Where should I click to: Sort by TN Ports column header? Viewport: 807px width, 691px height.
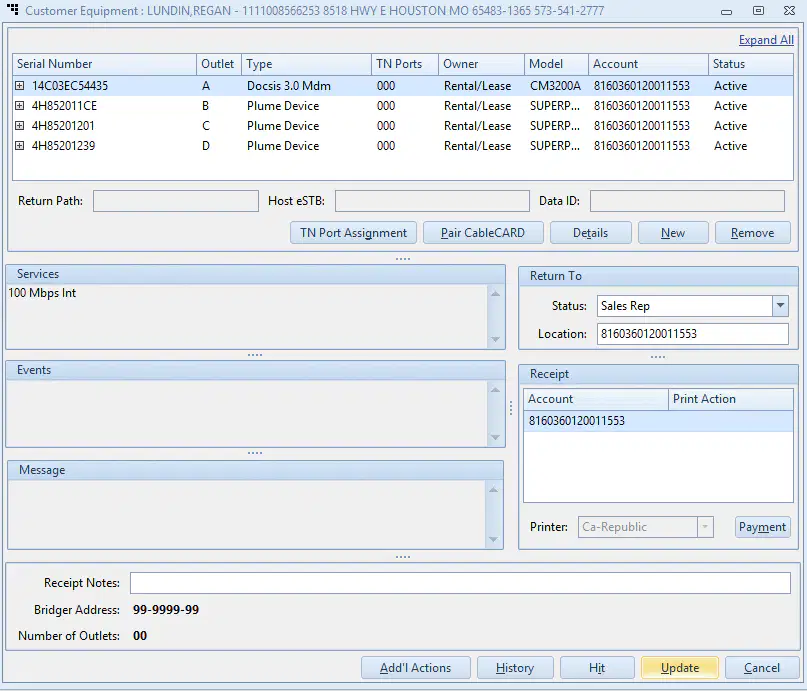click(x=405, y=64)
